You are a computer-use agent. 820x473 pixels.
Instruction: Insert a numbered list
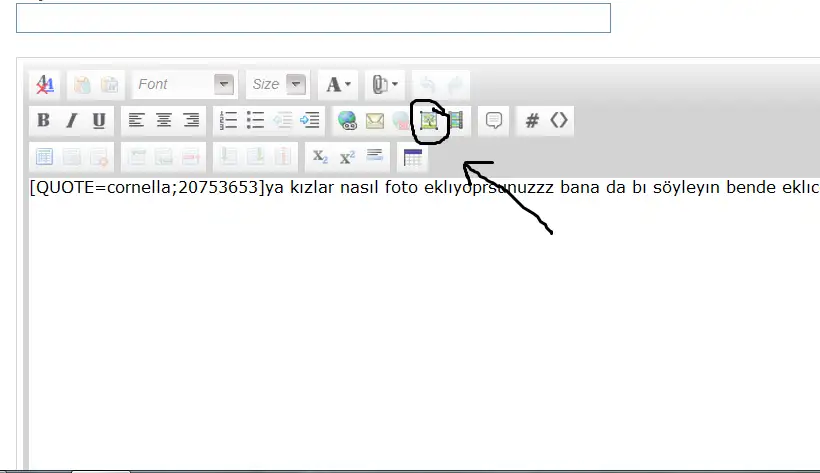[x=228, y=121]
